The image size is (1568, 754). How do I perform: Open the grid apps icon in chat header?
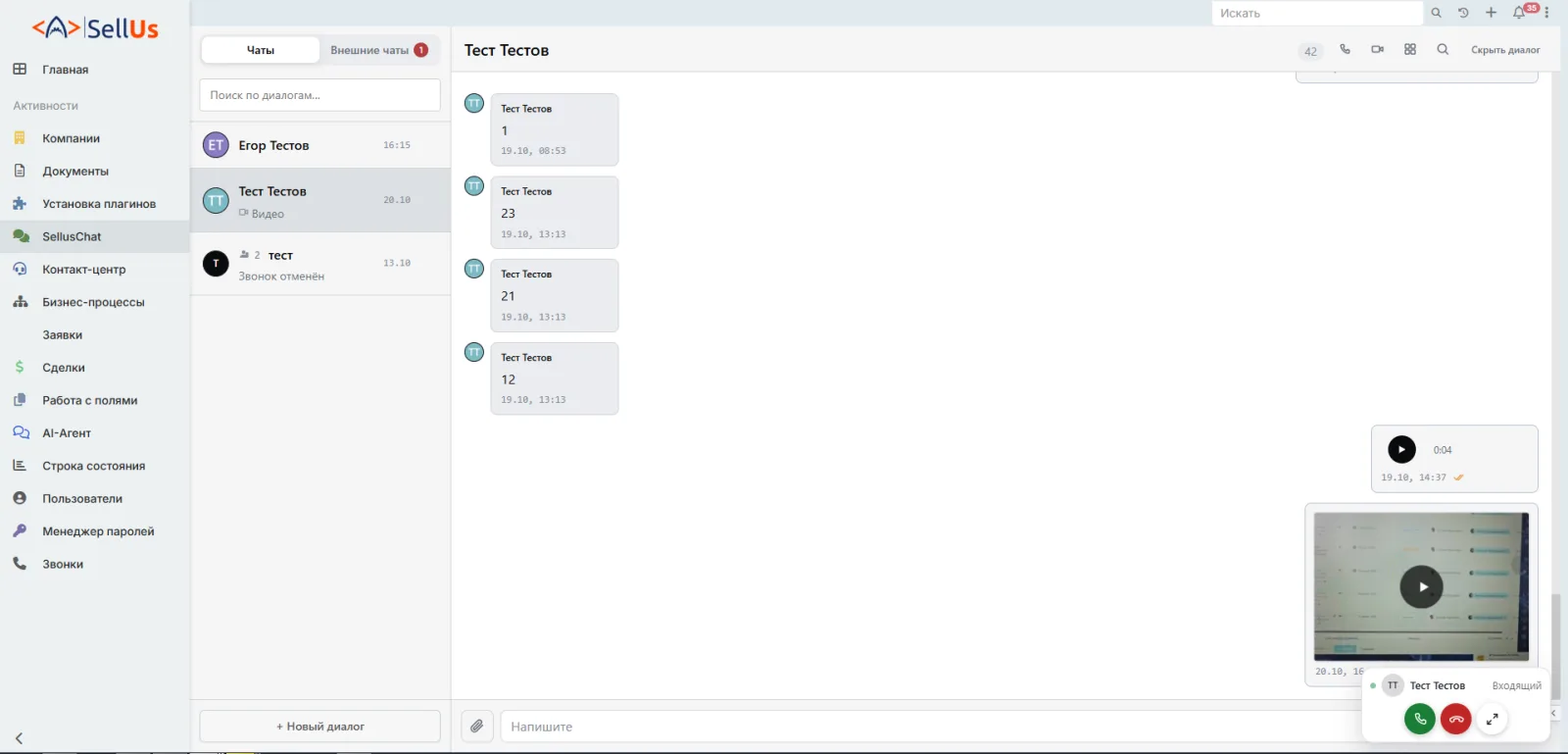[1409, 49]
